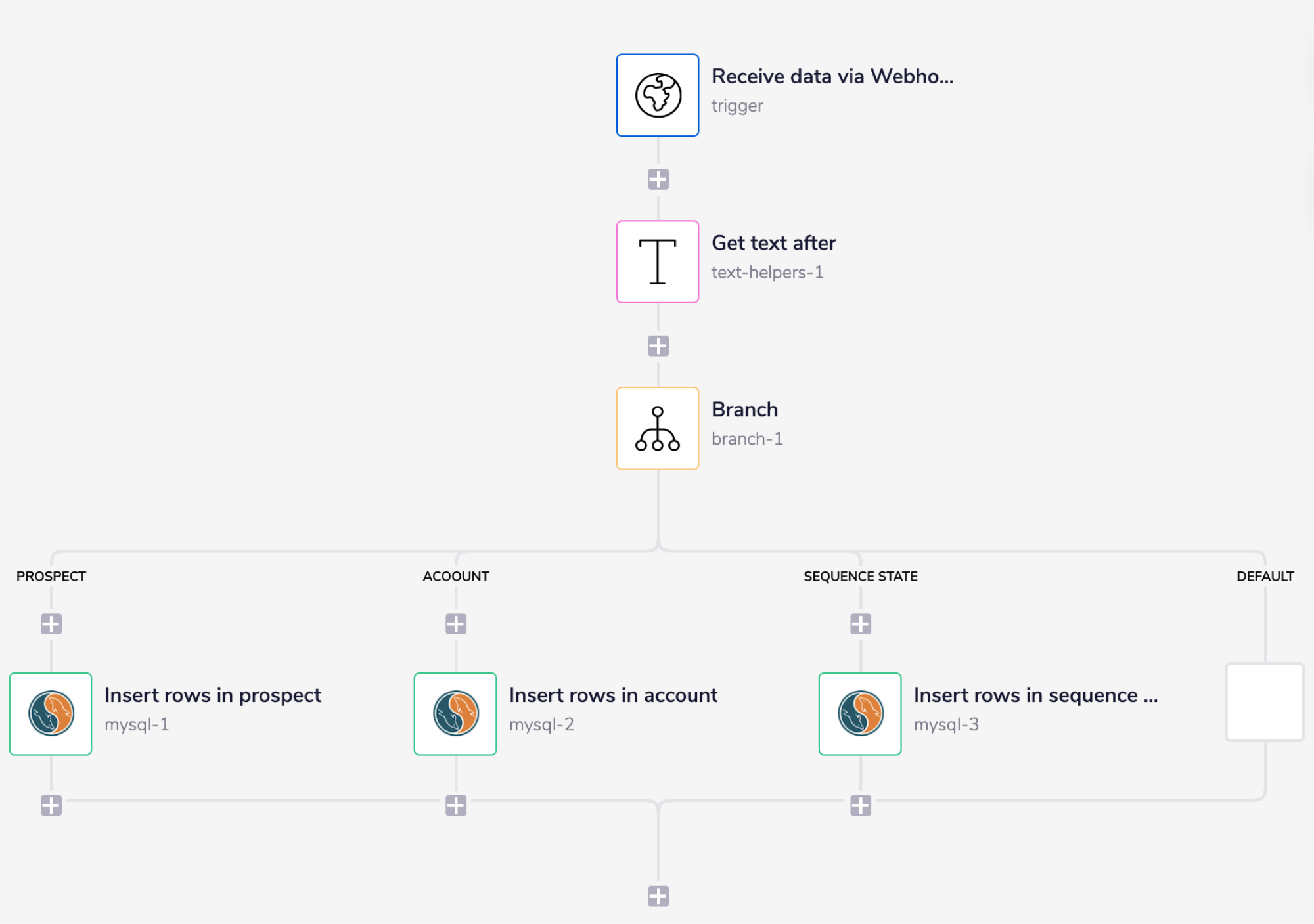Select the PROSPECT branch label
This screenshot has height=924, width=1314.
51,576
